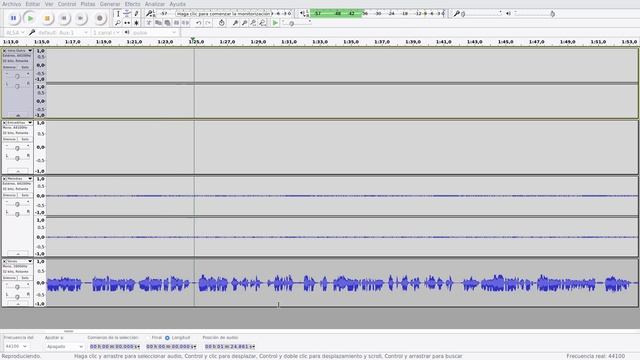Click the Redo arrow icon
This screenshot has height=360, width=640.
pos(207,23)
